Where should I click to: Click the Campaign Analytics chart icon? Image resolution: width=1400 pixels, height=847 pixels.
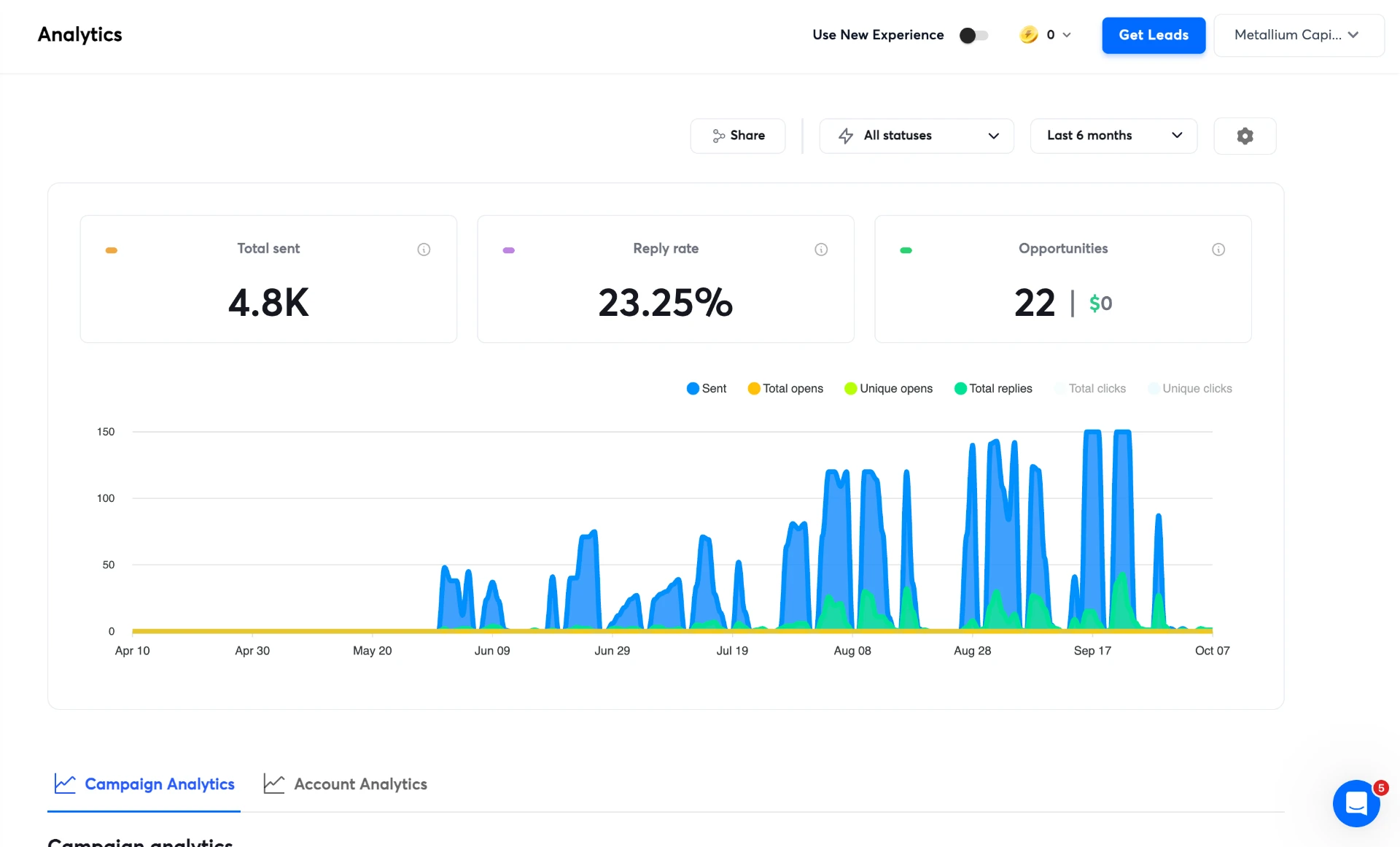65,784
